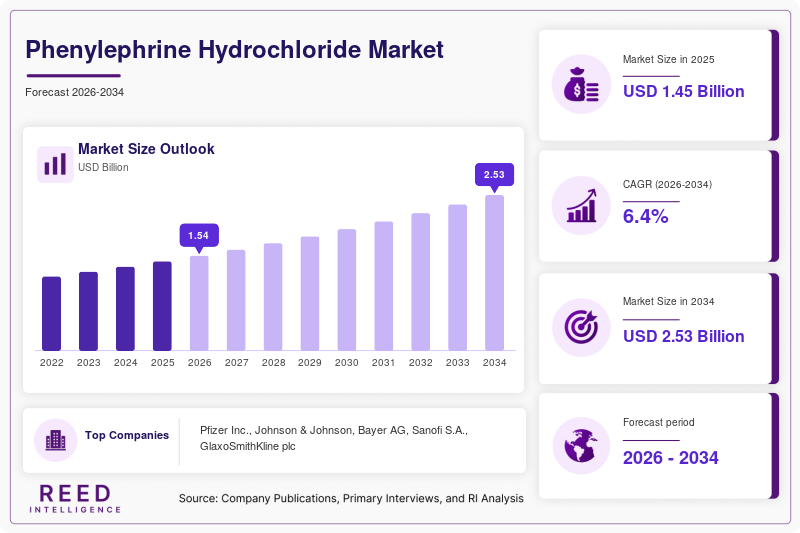This screenshot has height=533, width=800.
Task: Click the 2028 bar in the chart
Action: click(273, 297)
